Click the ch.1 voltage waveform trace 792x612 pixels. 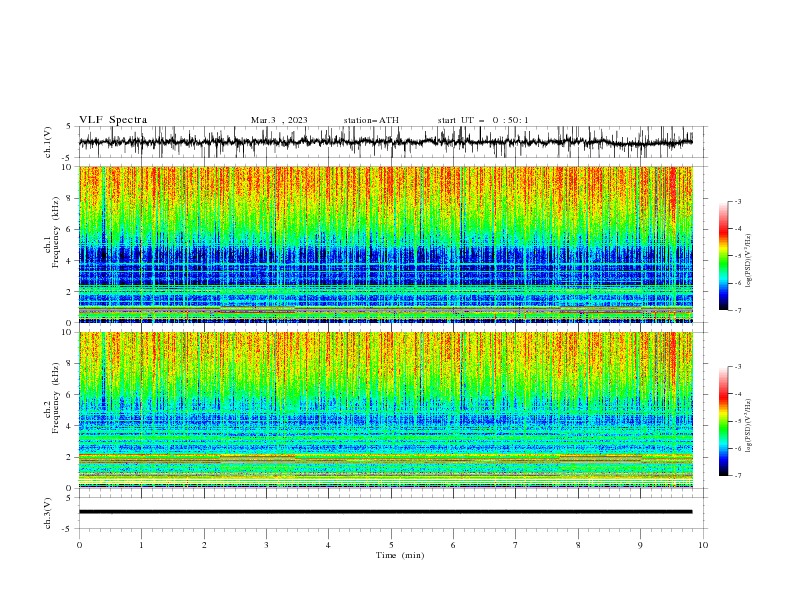385,142
